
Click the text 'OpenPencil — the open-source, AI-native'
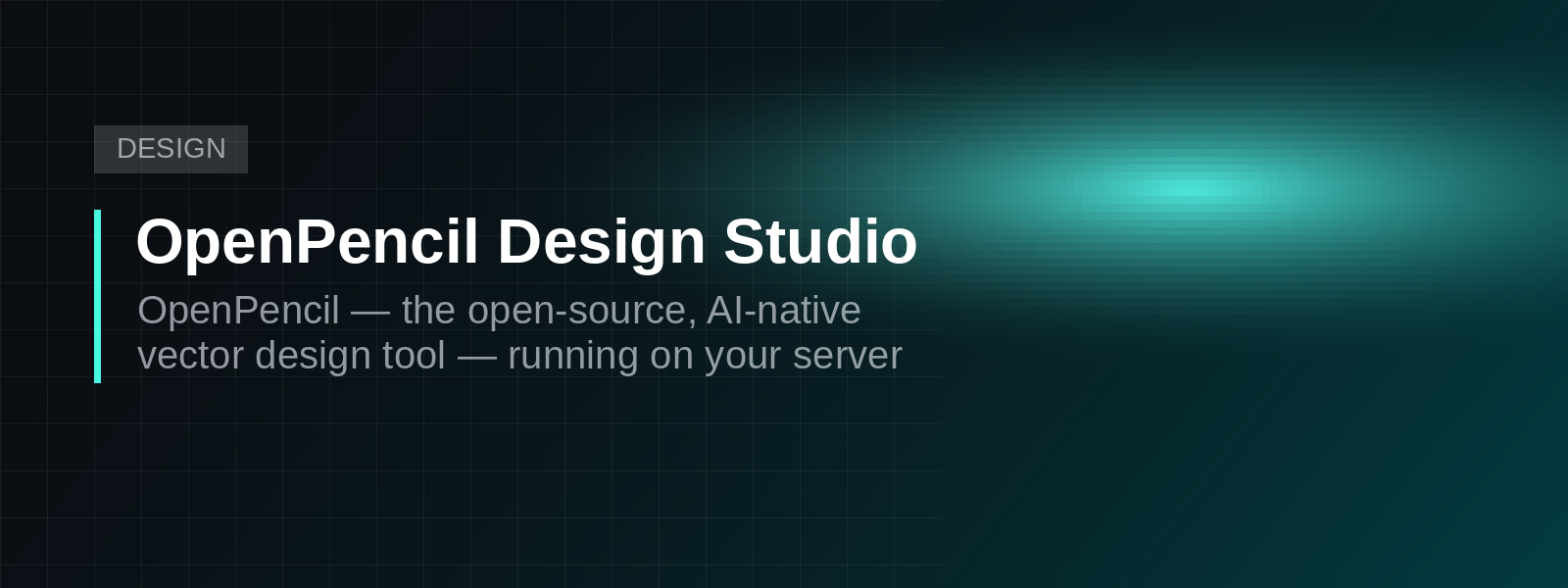[499, 311]
